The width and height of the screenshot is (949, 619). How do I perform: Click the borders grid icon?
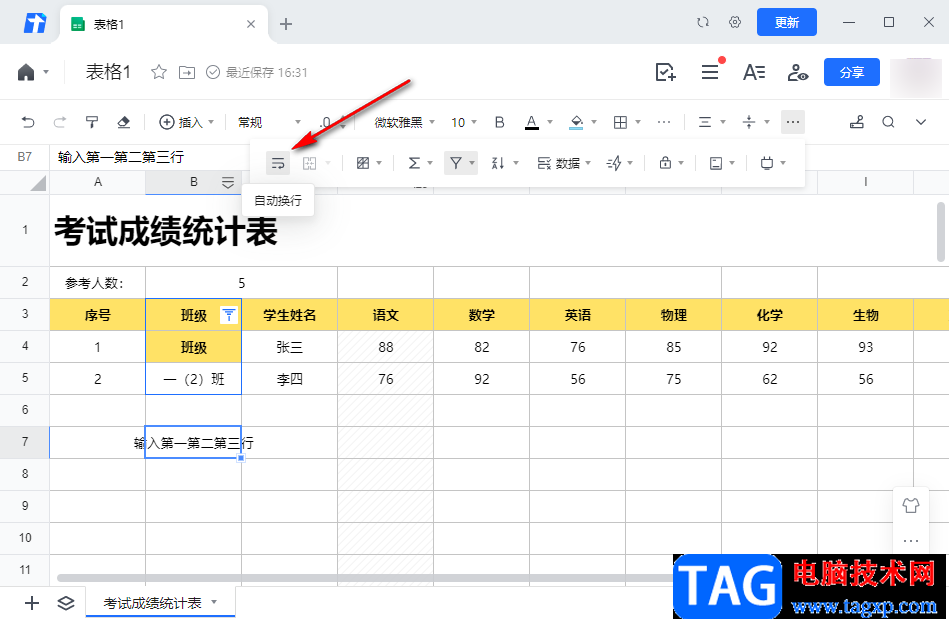point(620,122)
